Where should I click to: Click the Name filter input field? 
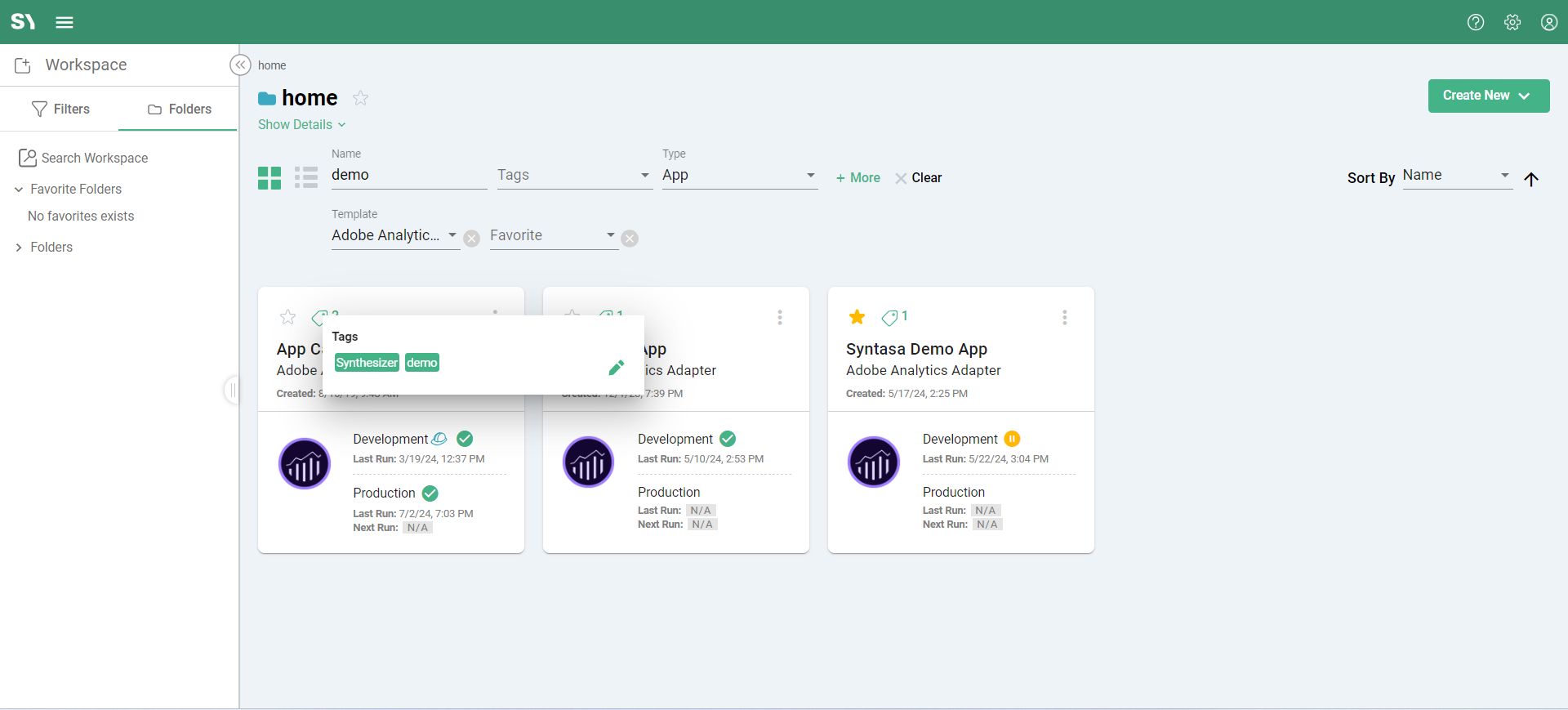(408, 176)
